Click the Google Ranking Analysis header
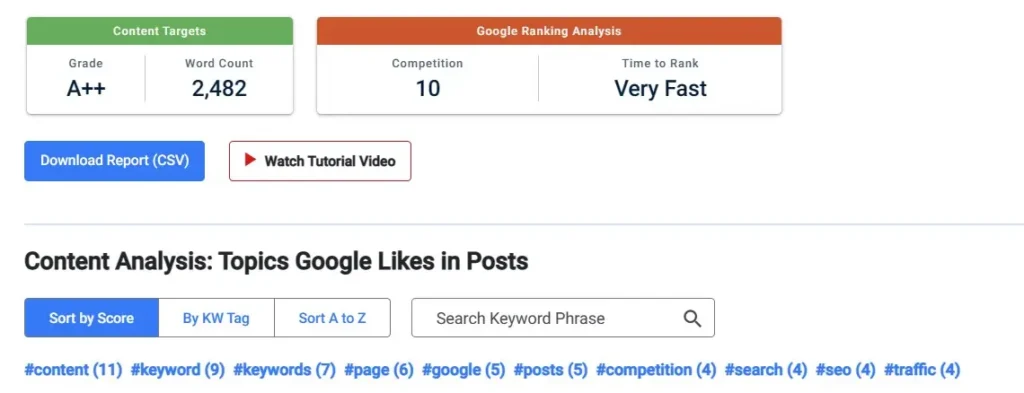This screenshot has height=393, width=1024. tap(549, 31)
